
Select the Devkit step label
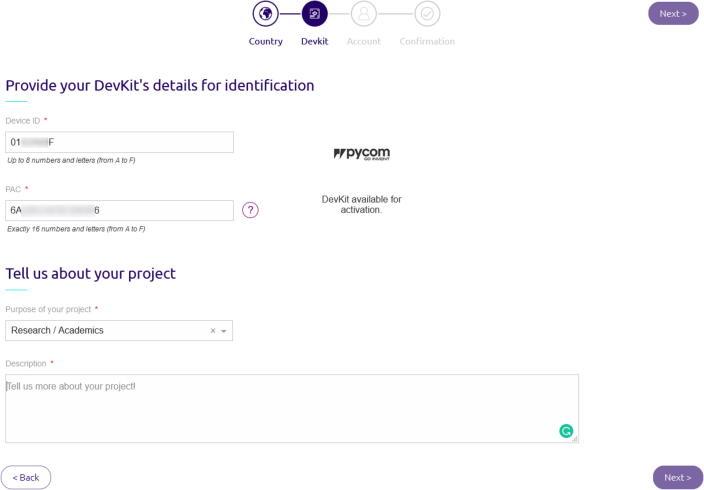coord(314,42)
